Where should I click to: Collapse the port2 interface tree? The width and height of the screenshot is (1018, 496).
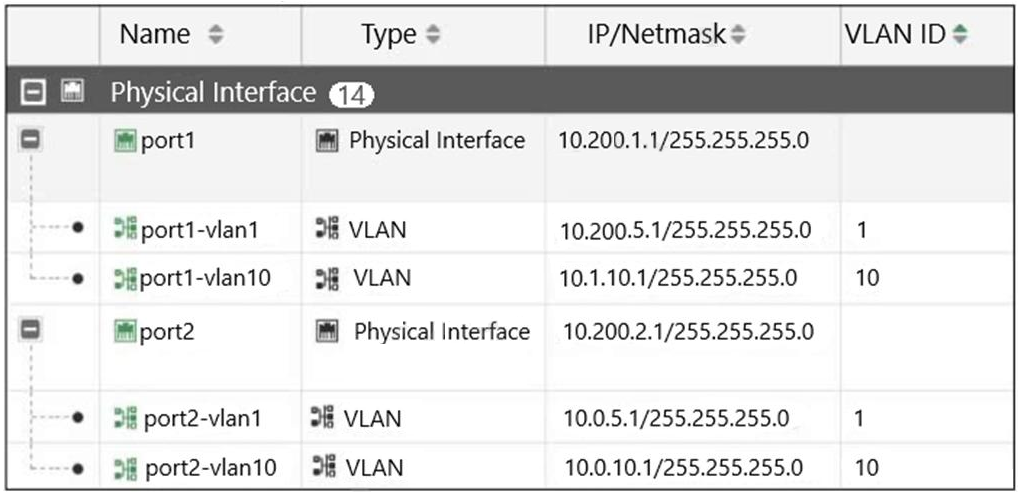point(29,331)
